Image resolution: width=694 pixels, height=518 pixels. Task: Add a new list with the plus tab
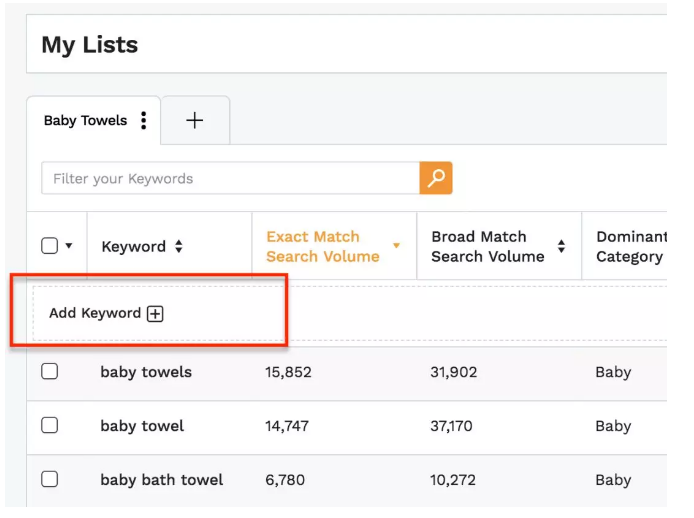195,121
